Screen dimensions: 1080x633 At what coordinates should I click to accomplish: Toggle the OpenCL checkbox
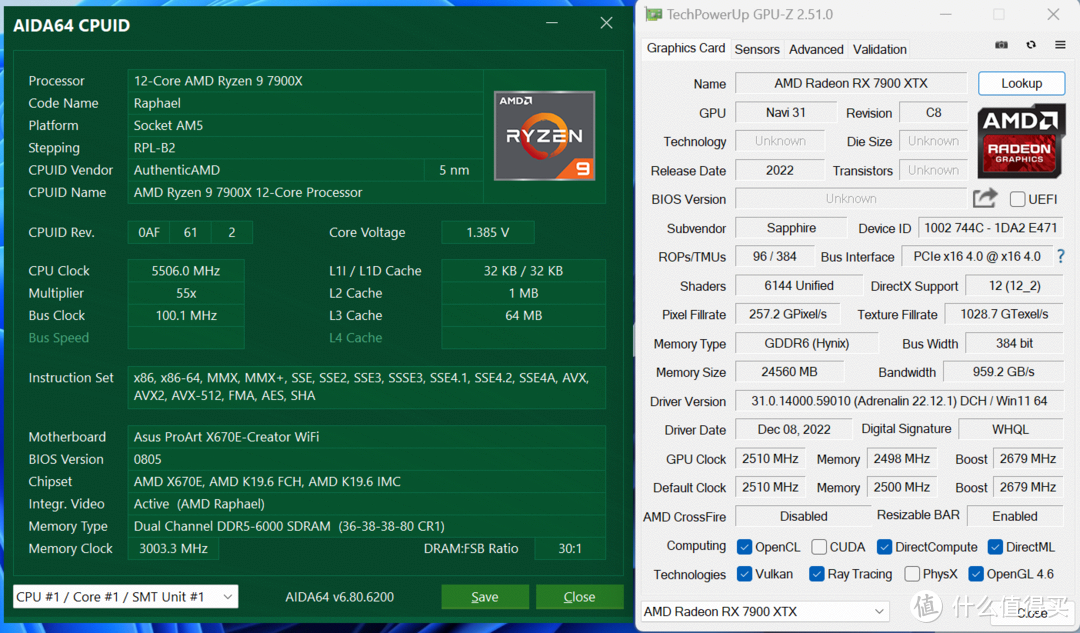coord(744,547)
